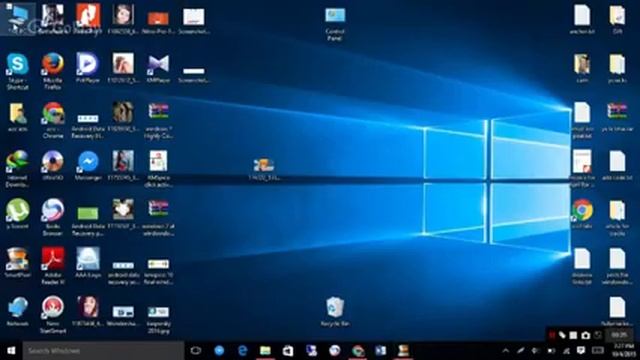
Task: Open File Explorer from the taskbar
Action: pos(265,351)
